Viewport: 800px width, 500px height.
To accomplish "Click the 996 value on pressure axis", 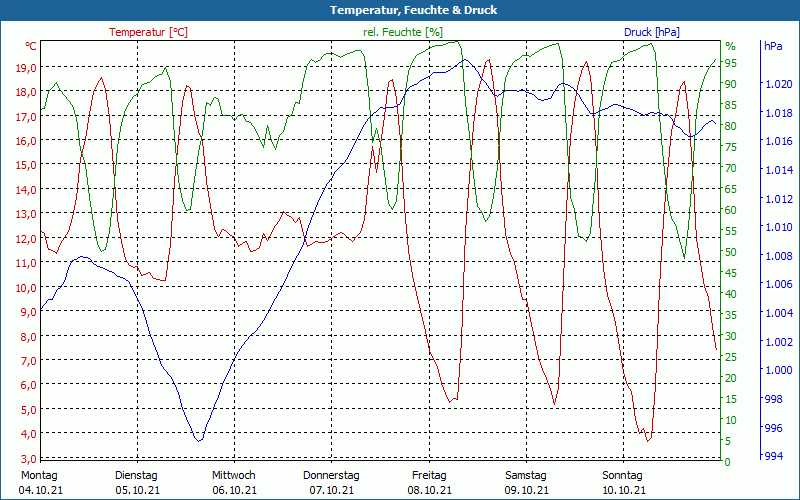I will tap(774, 428).
